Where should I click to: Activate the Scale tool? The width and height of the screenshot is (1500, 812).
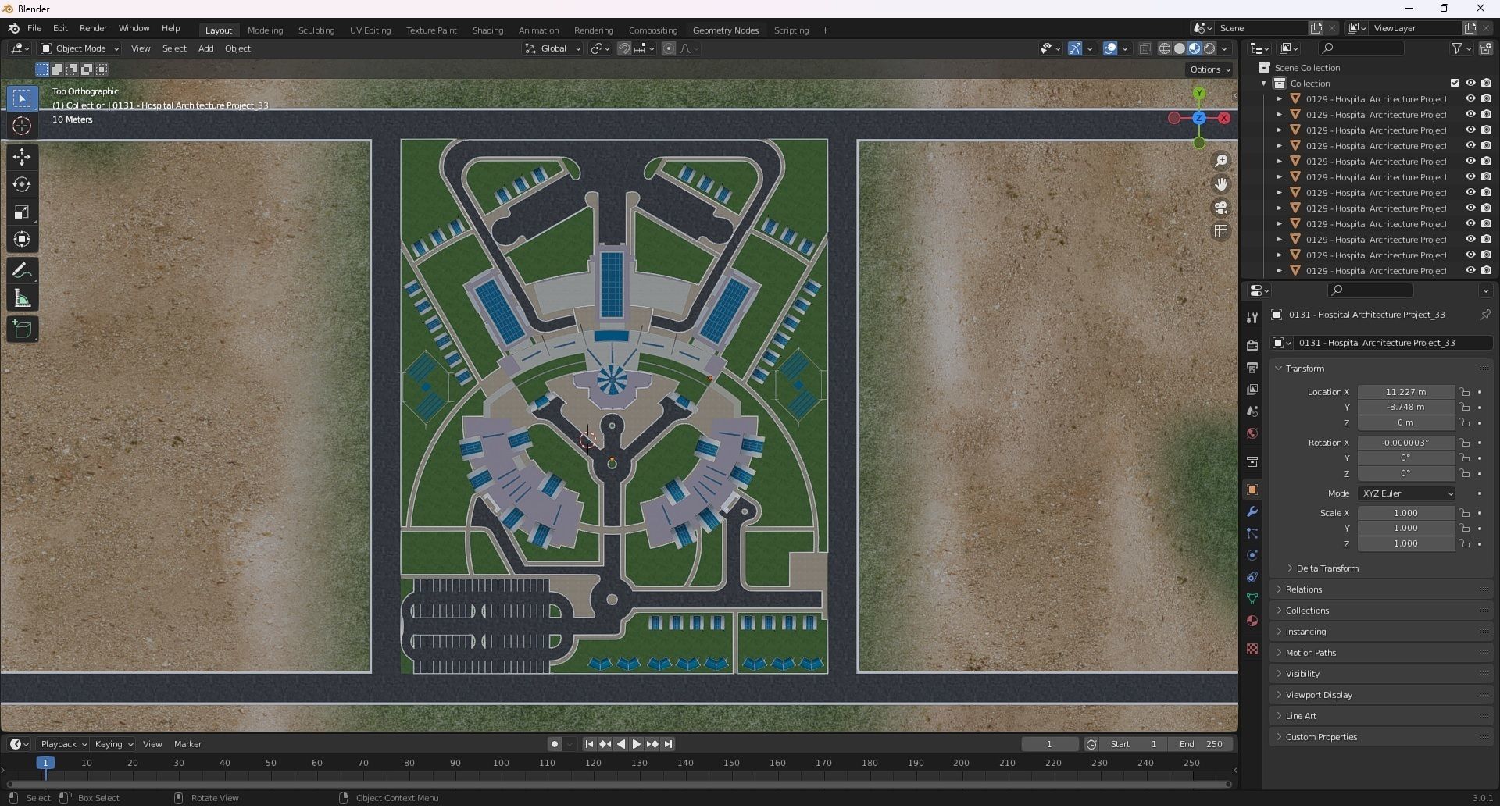pyautogui.click(x=22, y=212)
